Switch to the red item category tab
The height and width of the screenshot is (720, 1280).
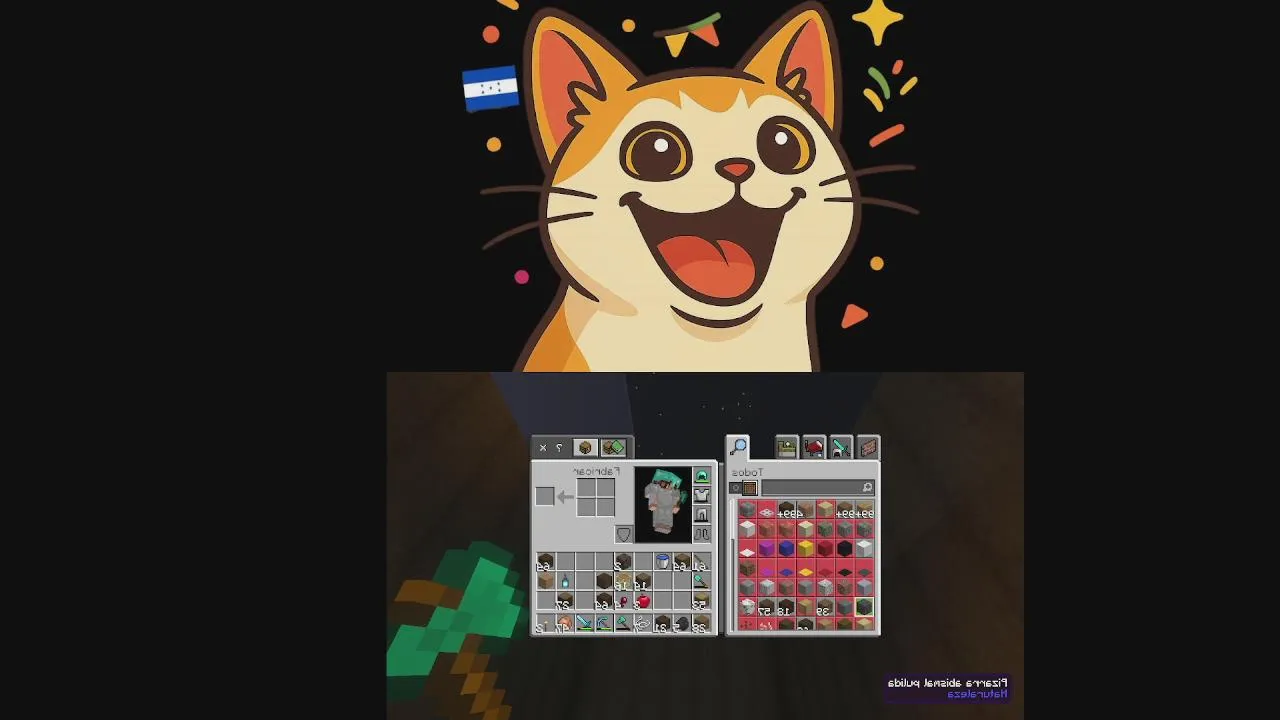click(814, 447)
